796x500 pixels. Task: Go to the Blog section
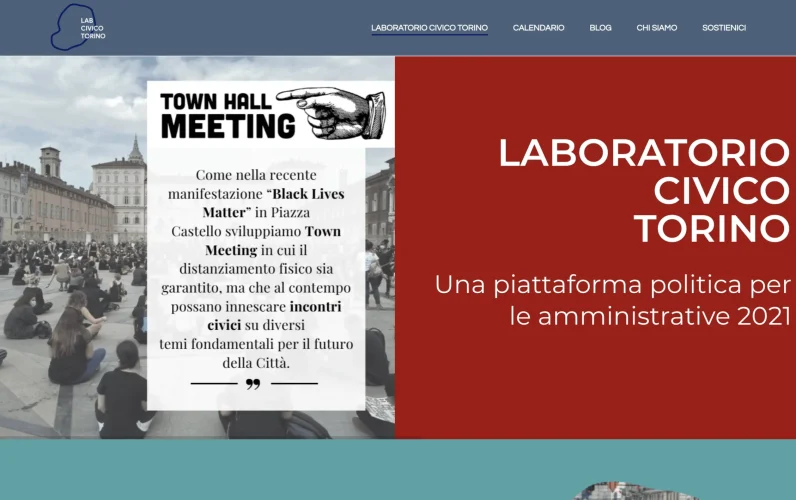(601, 28)
